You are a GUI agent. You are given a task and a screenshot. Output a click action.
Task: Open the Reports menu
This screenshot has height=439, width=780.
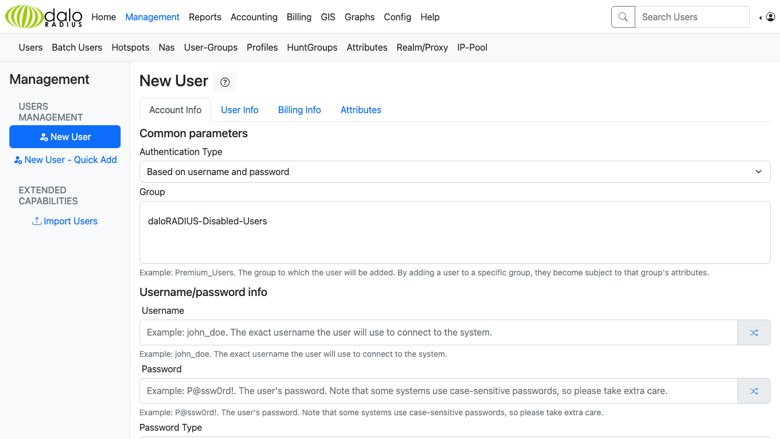[x=205, y=17]
